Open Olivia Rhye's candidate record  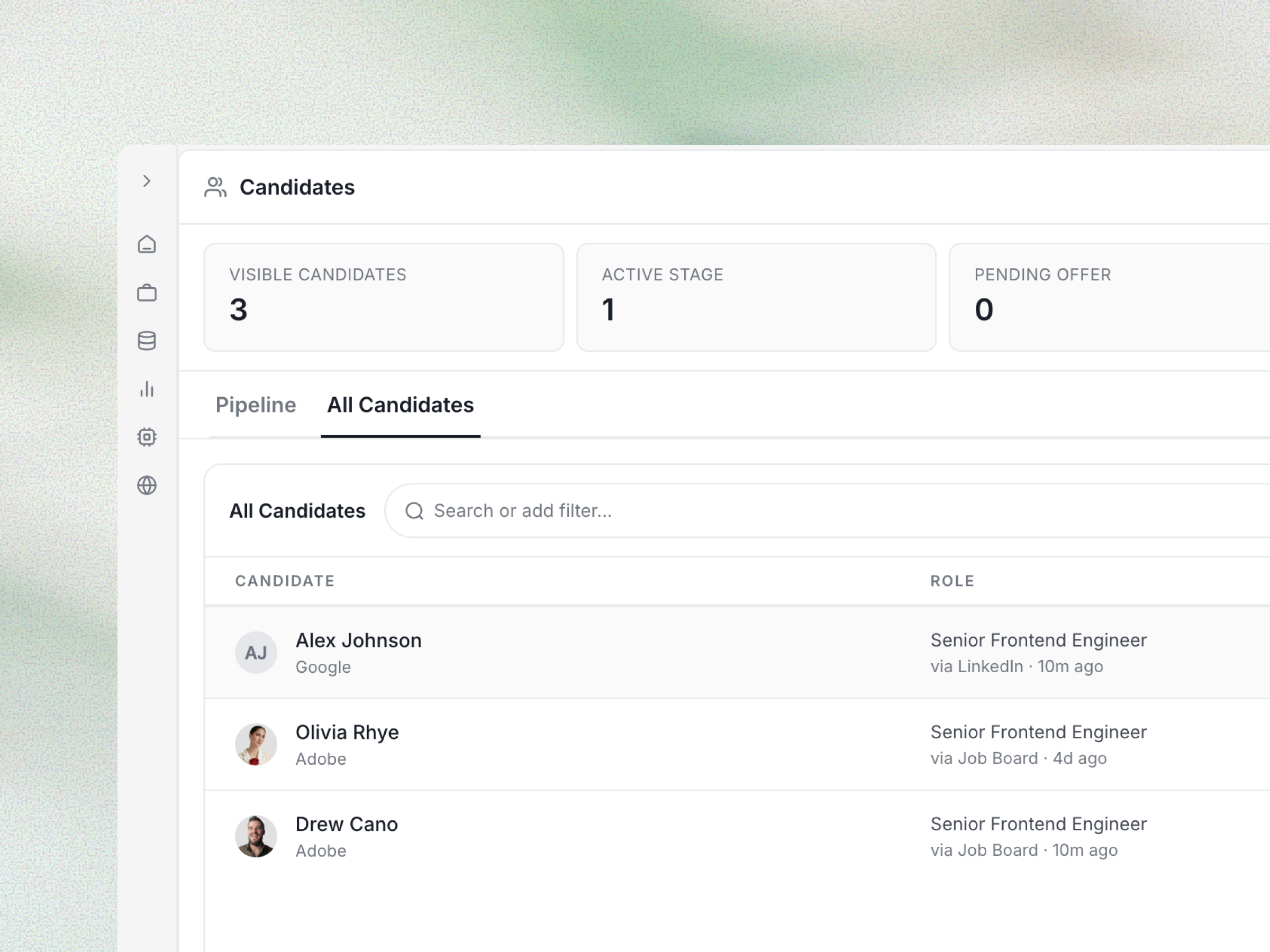pos(347,732)
